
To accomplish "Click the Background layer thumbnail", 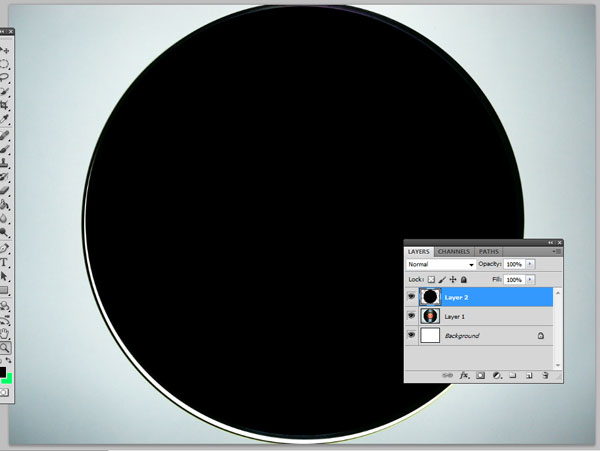I will click(x=430, y=335).
